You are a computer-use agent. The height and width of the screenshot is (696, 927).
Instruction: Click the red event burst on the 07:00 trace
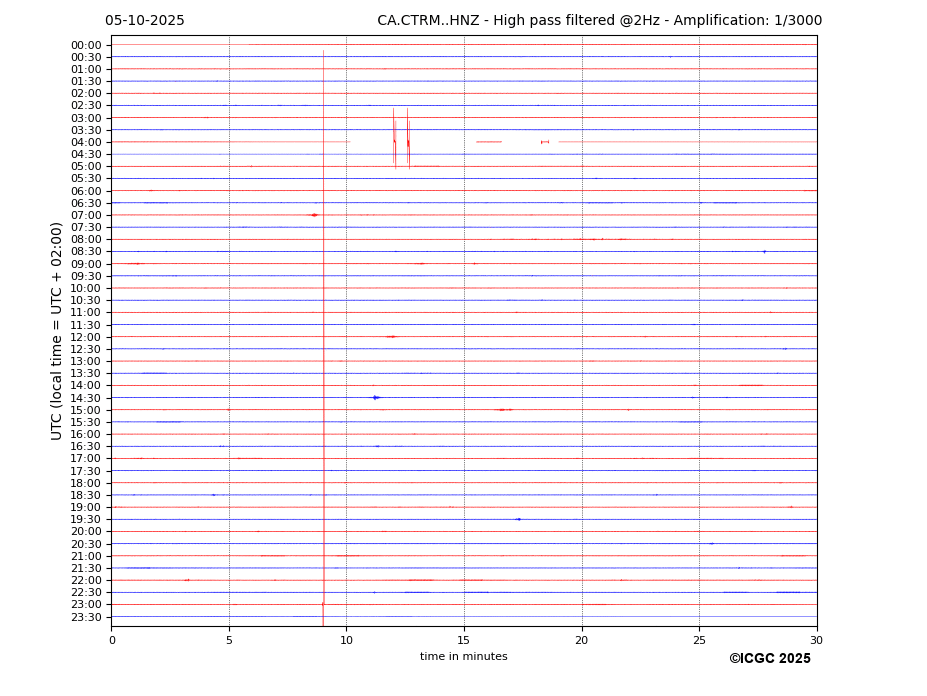click(314, 215)
